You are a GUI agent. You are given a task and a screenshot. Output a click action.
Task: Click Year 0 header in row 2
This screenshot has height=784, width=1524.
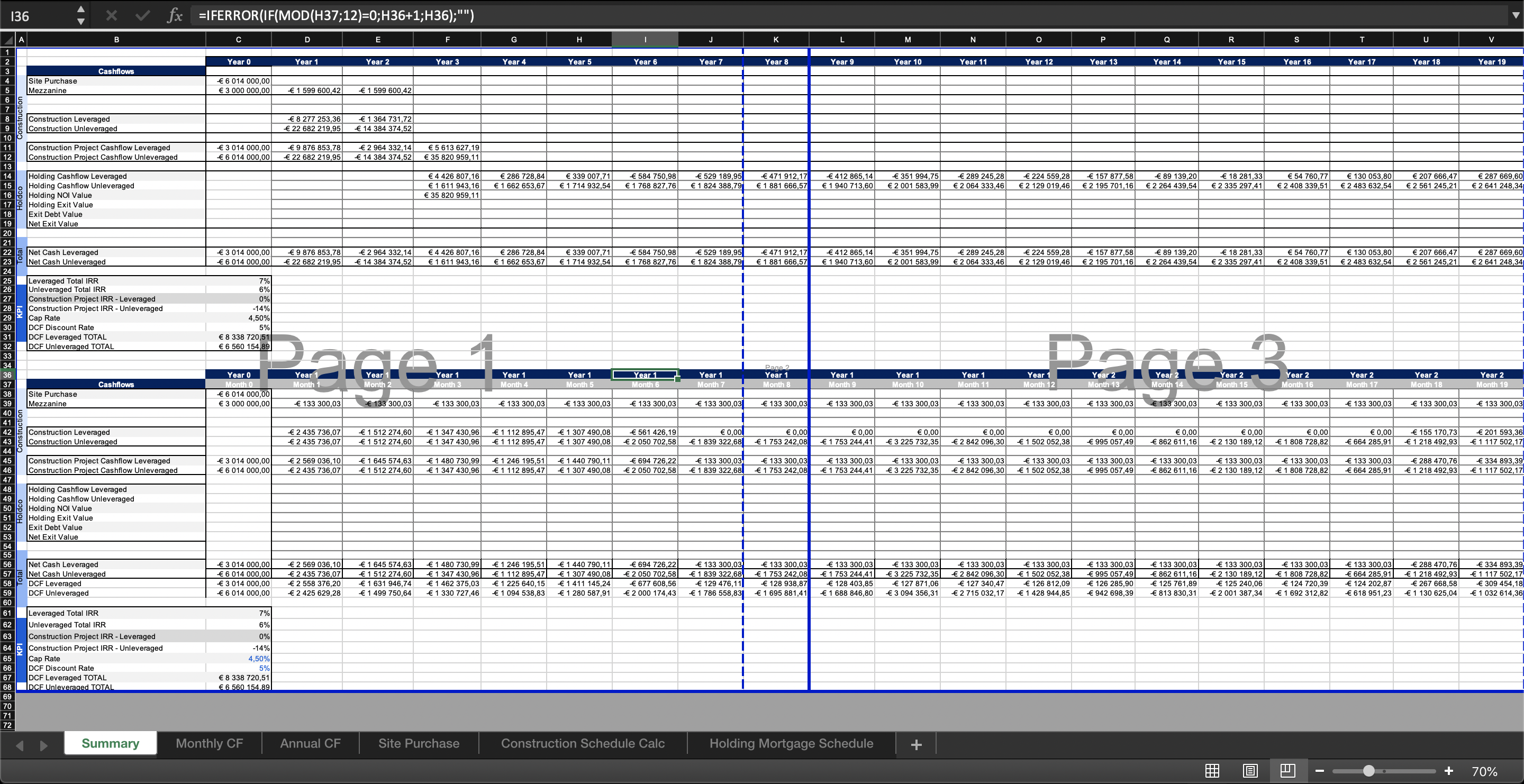(239, 61)
